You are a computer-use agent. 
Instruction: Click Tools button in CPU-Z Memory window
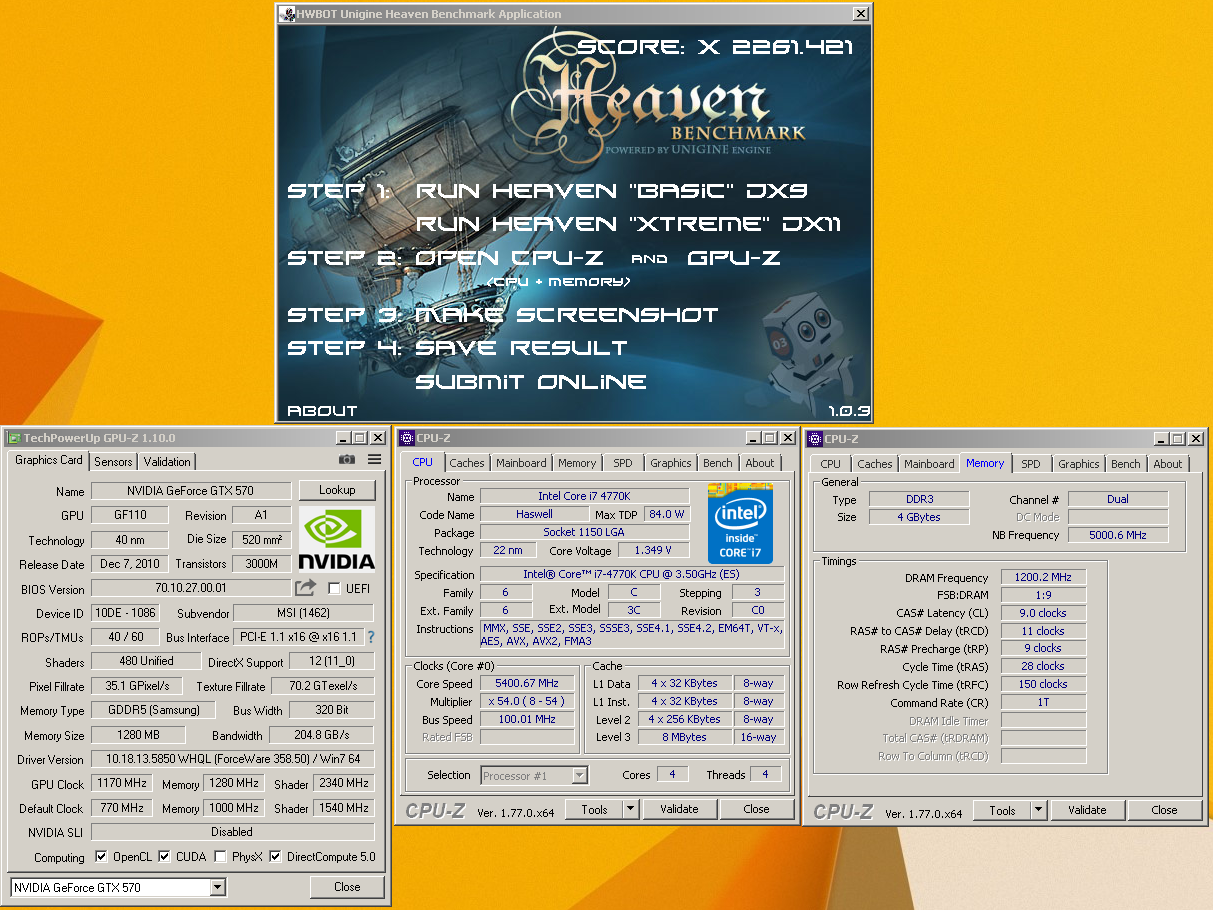coord(1003,810)
